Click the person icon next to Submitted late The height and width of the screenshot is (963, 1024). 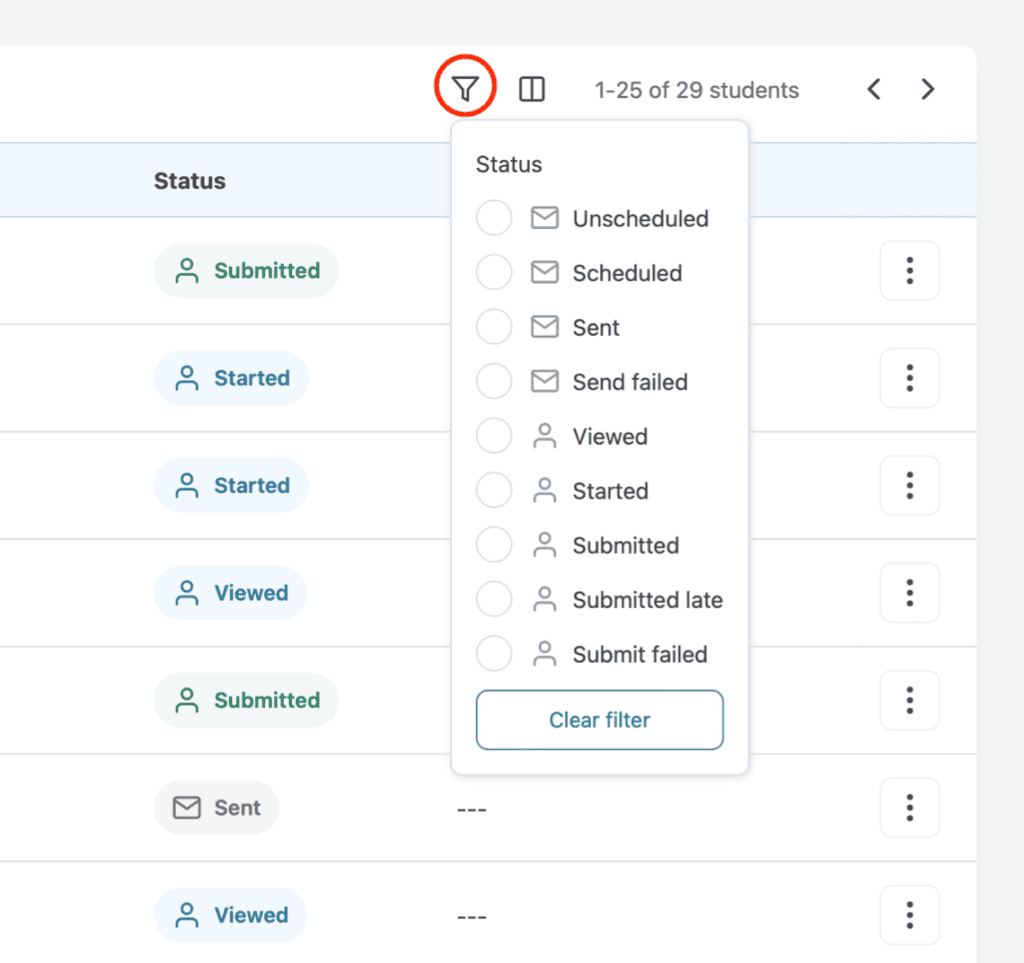[x=545, y=599]
